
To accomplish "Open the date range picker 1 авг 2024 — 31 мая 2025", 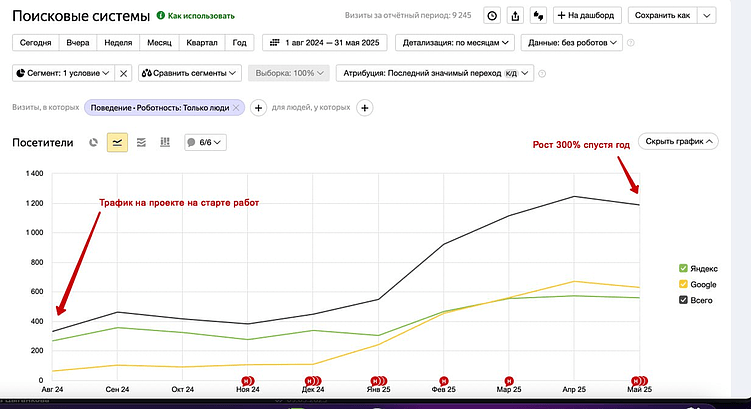I will point(325,43).
